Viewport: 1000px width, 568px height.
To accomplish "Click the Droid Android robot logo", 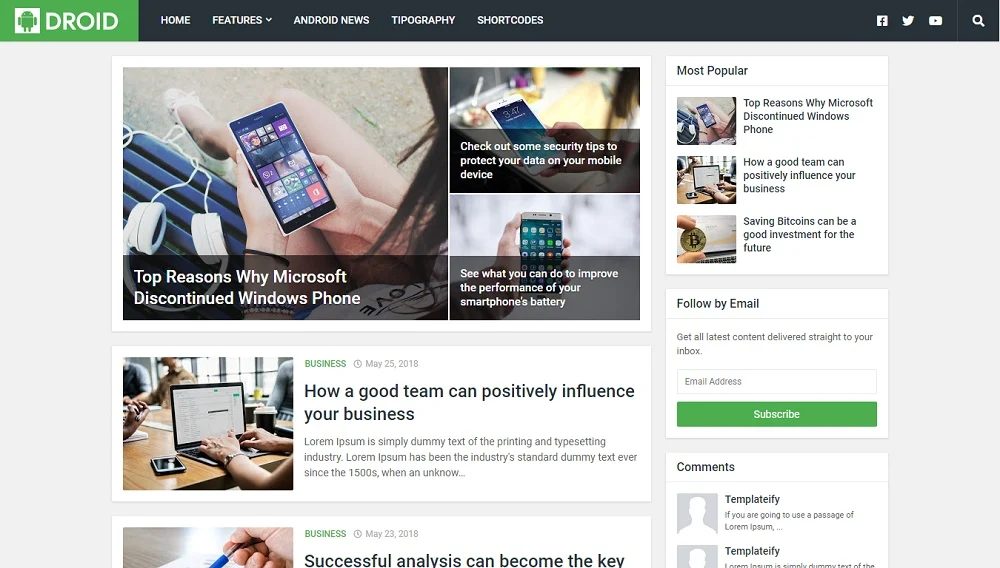I will pos(27,20).
